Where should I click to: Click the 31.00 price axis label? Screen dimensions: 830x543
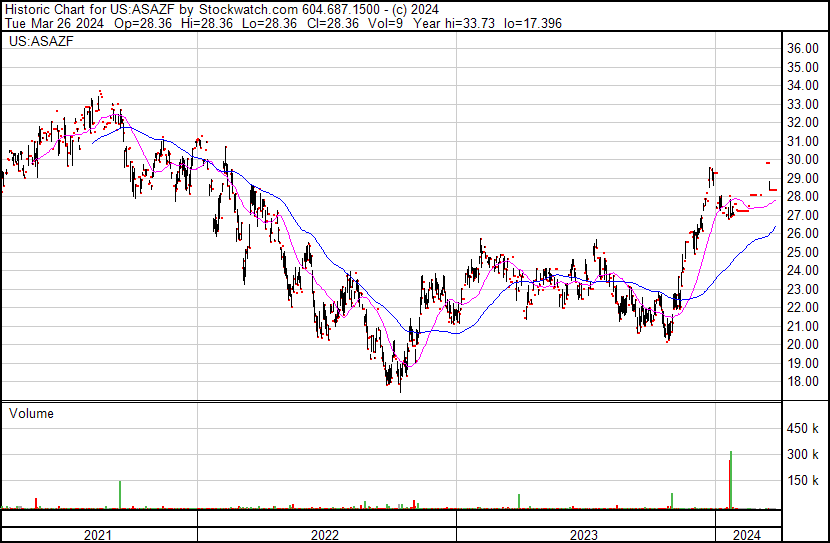pos(803,141)
